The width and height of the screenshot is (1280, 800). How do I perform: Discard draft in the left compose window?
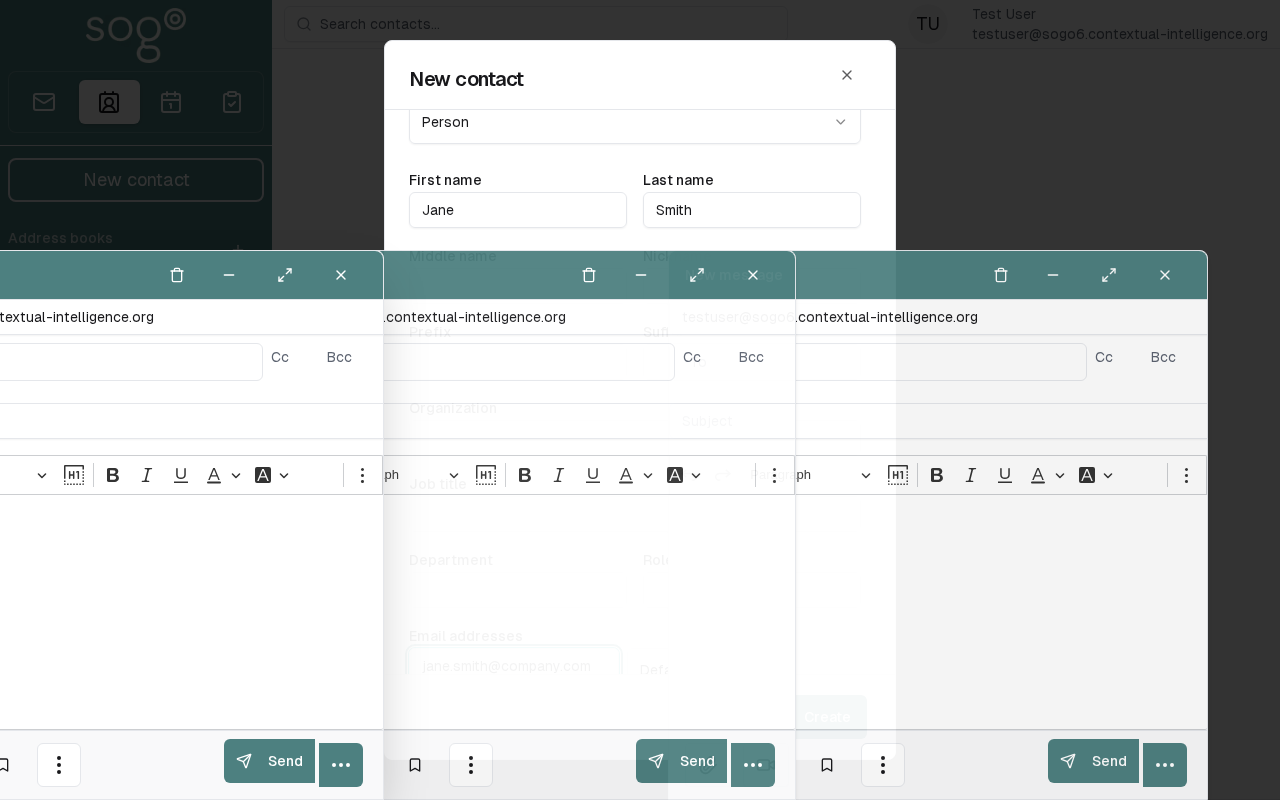pyautogui.click(x=177, y=275)
